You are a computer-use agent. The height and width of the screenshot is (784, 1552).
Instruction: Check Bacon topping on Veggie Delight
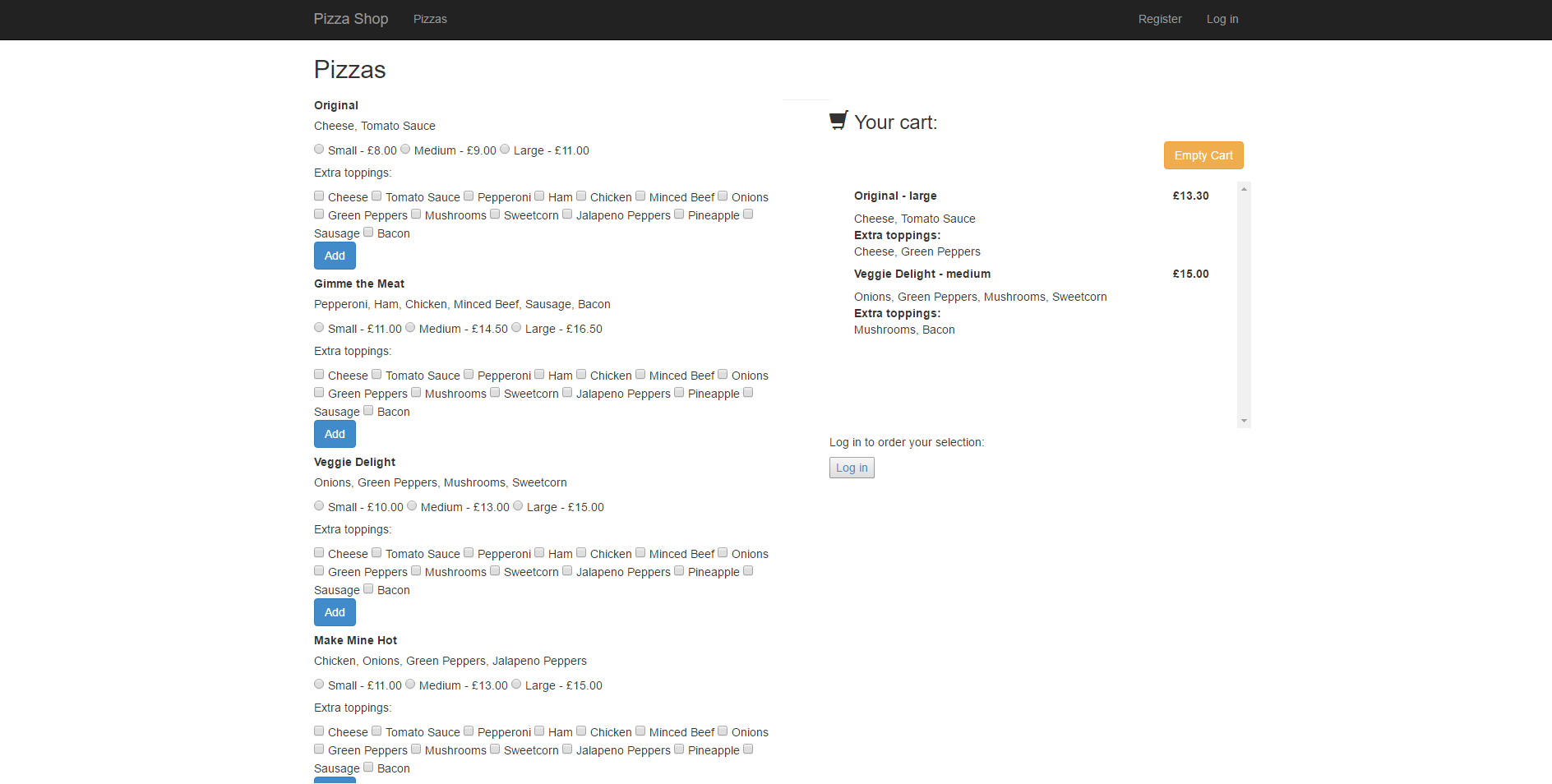click(368, 589)
